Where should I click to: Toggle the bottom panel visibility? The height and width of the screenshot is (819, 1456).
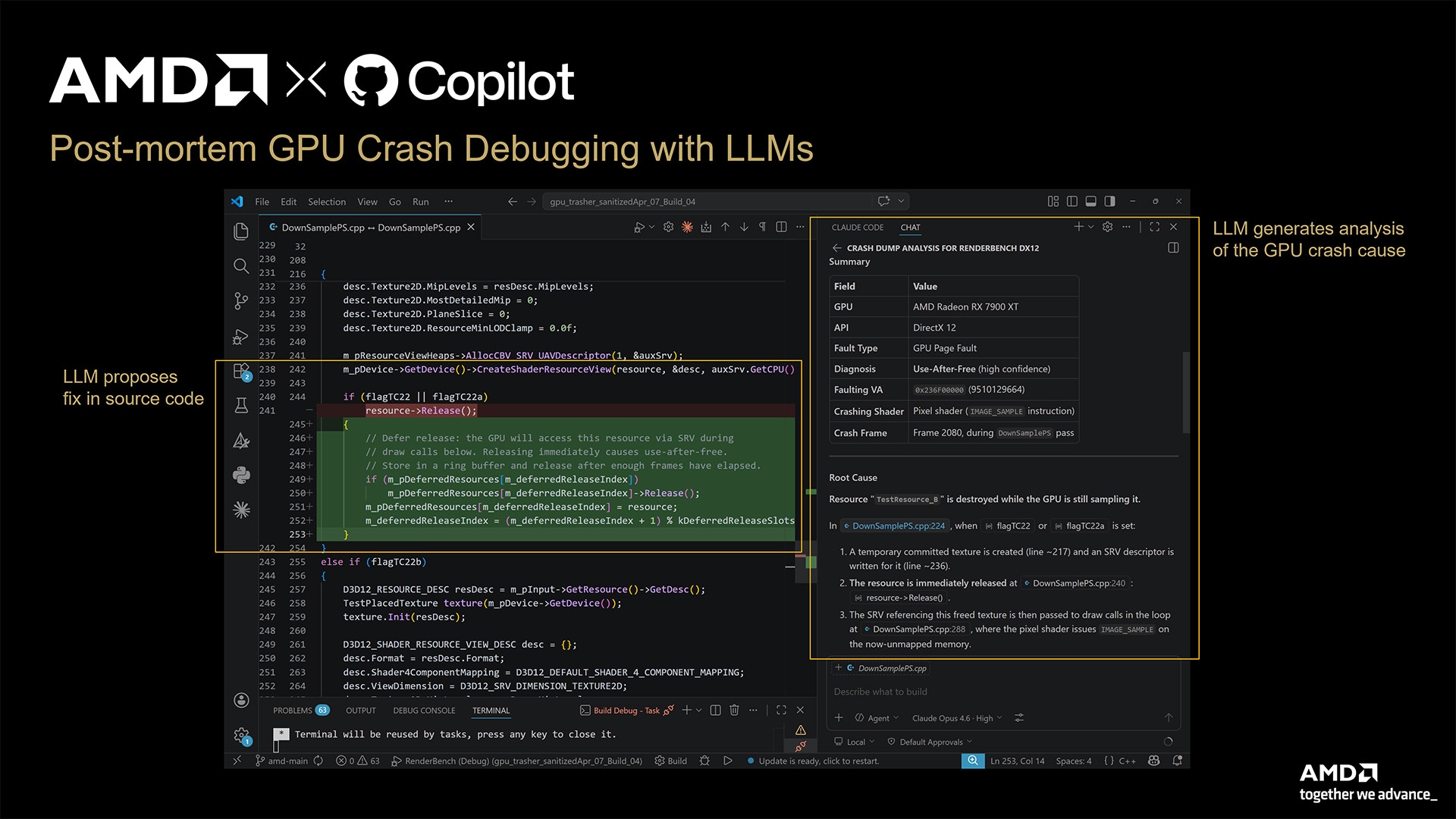pyautogui.click(x=1090, y=201)
